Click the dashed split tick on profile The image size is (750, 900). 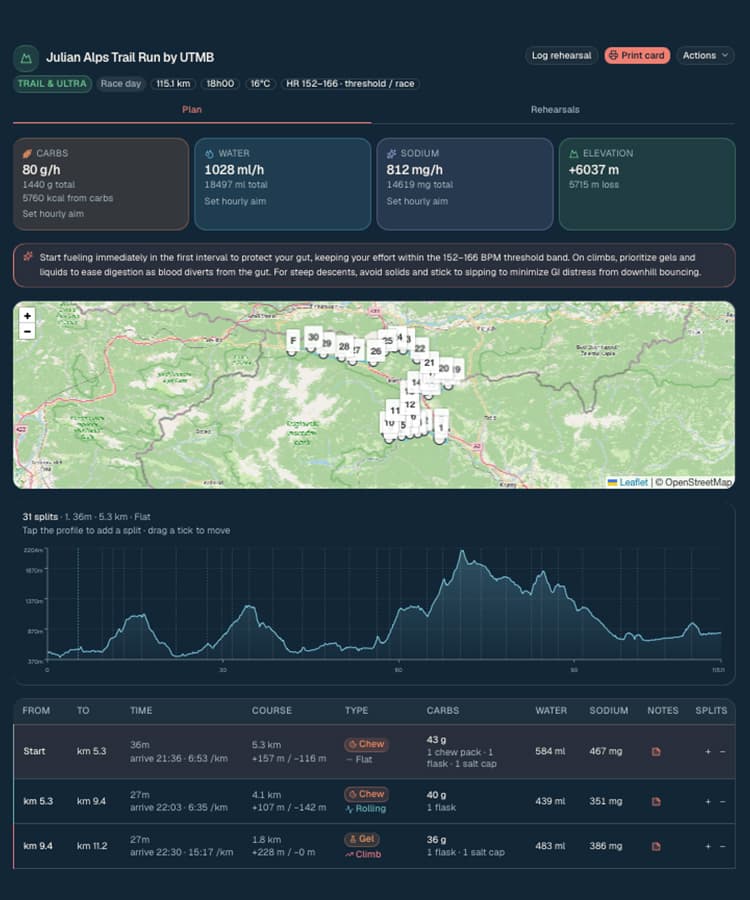coord(79,604)
